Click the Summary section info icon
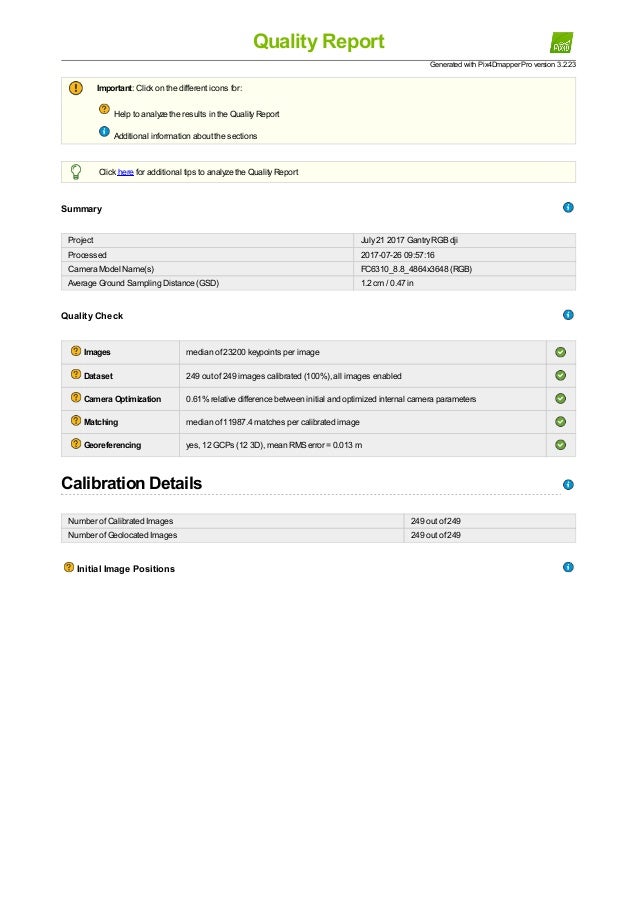The width and height of the screenshot is (638, 903). 568,207
